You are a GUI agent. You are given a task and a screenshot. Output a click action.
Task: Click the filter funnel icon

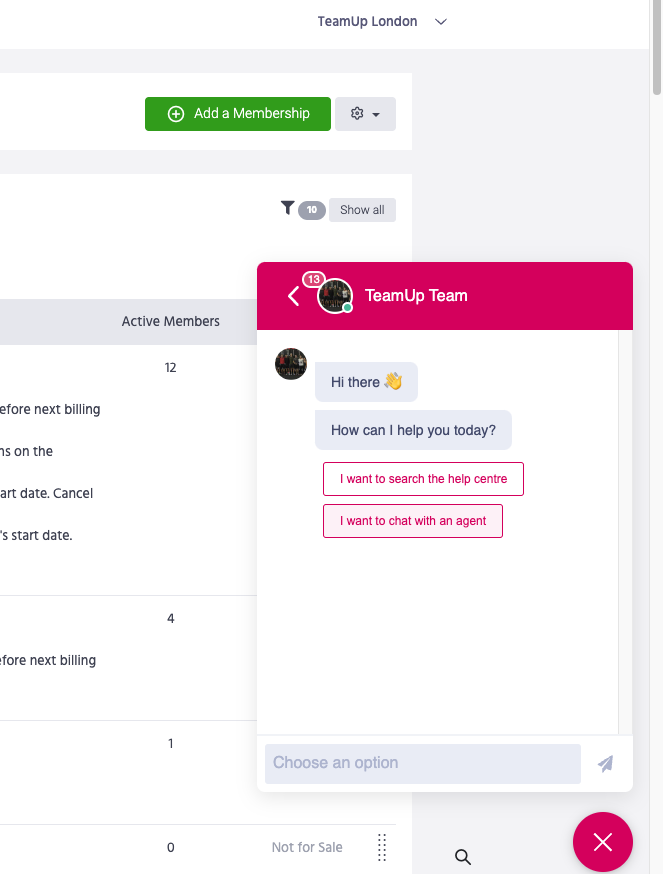[x=288, y=208]
